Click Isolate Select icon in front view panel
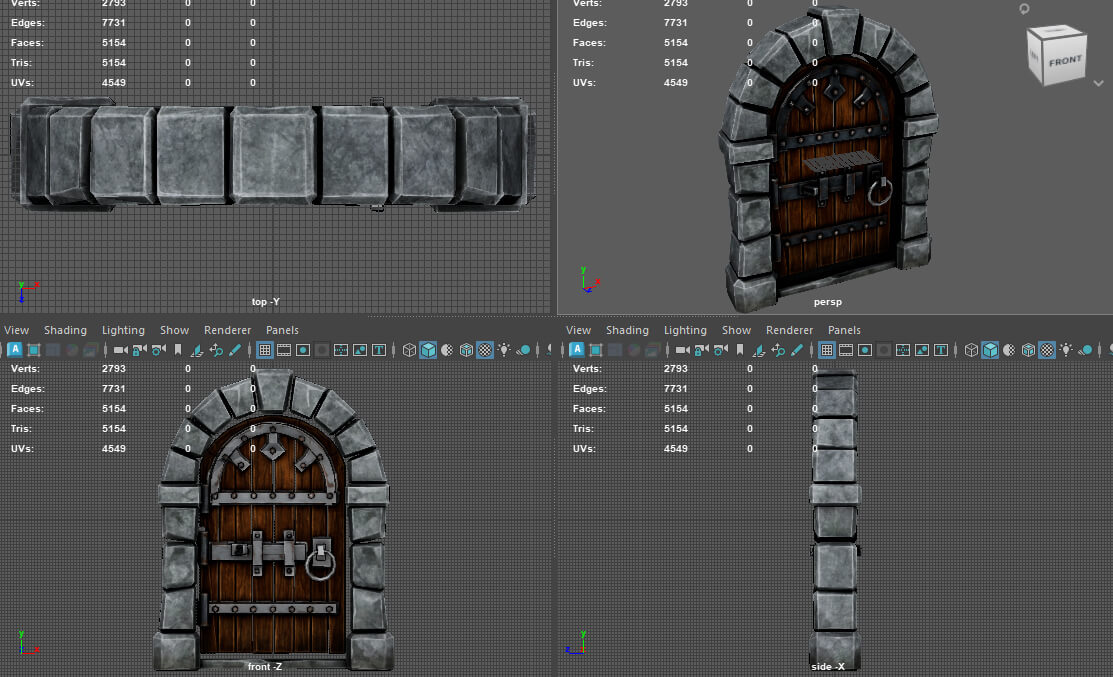The height and width of the screenshot is (677, 1113). [x=33, y=350]
